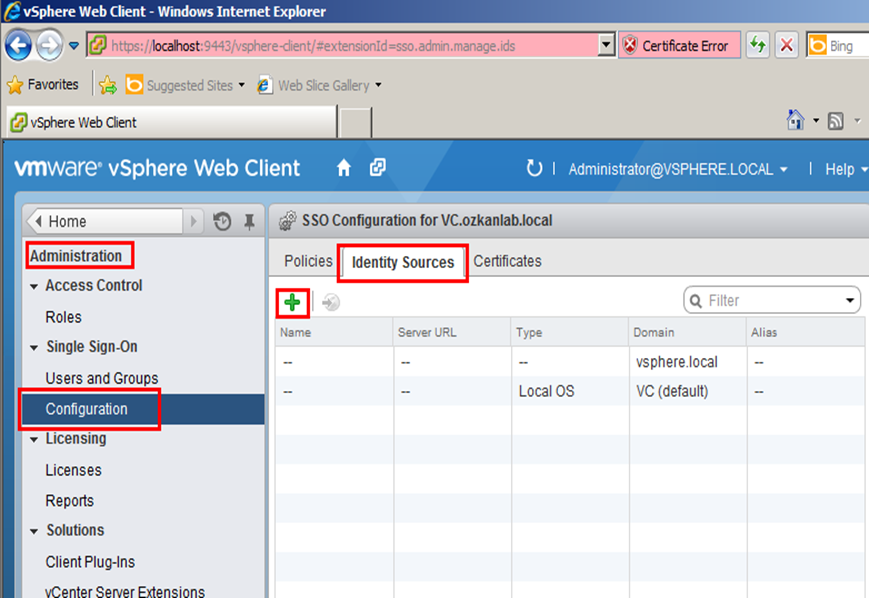This screenshot has width=869, height=598.
Task: Click the vSphere refresh circular arrow
Action: coord(534,168)
